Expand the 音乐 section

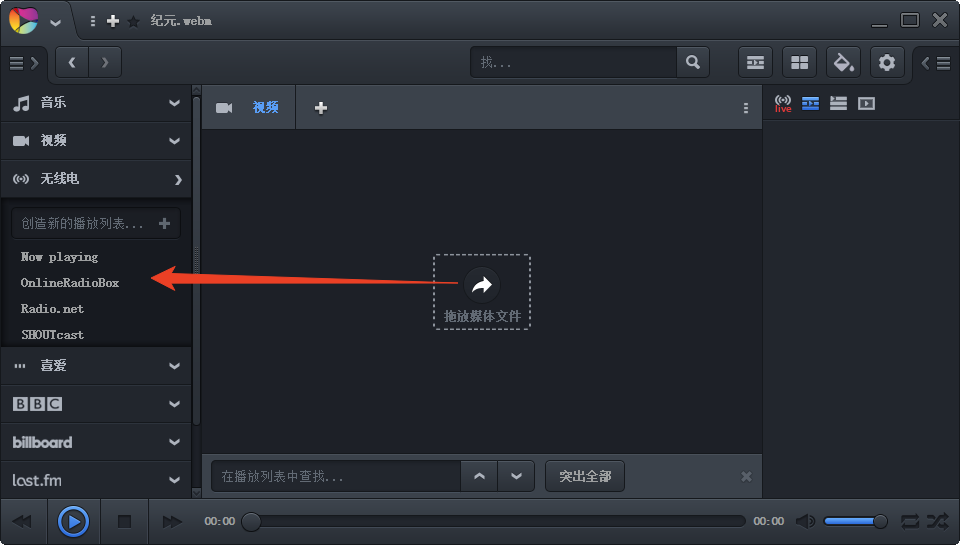174,103
